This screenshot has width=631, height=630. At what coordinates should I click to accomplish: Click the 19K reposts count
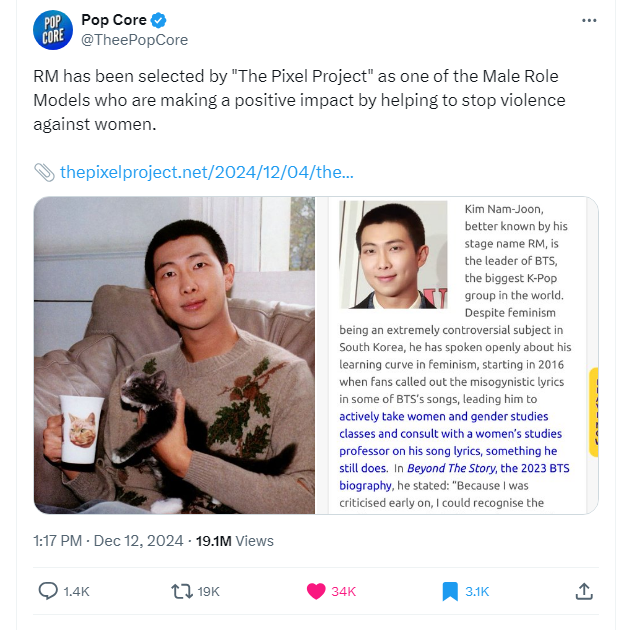208,591
